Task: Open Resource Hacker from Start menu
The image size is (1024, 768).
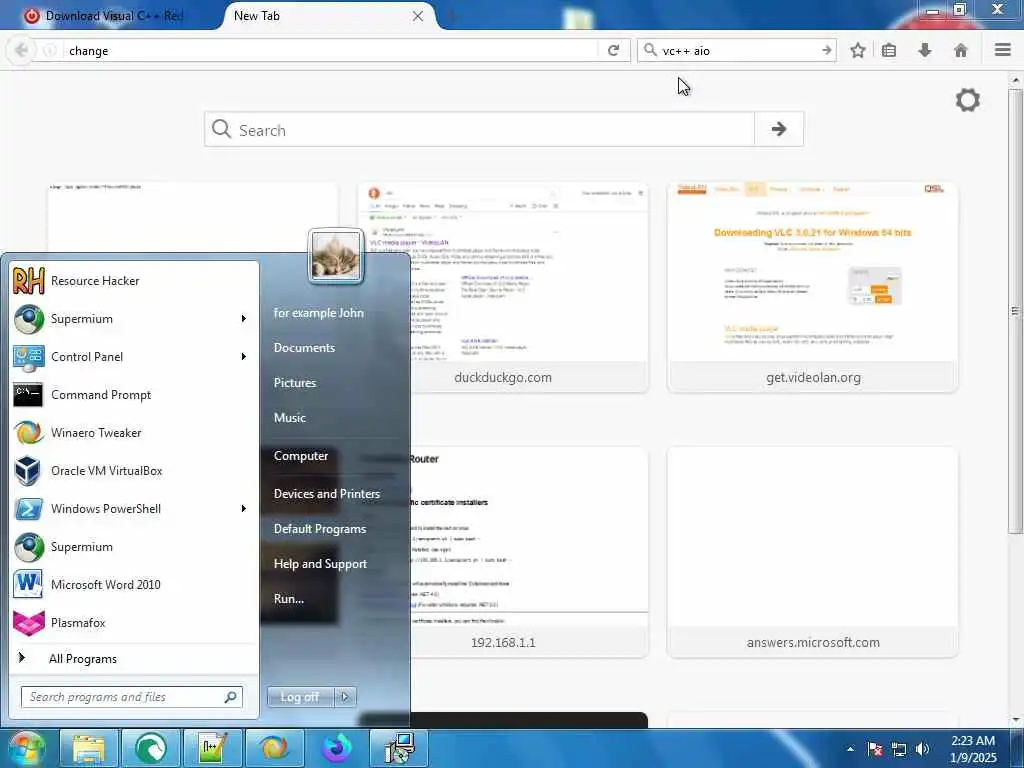Action: pyautogui.click(x=134, y=281)
